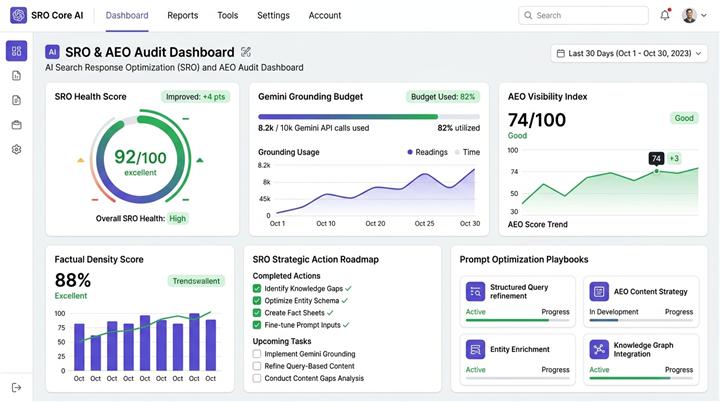Click the 88% factual density value
The height and width of the screenshot is (402, 720).
73,280
